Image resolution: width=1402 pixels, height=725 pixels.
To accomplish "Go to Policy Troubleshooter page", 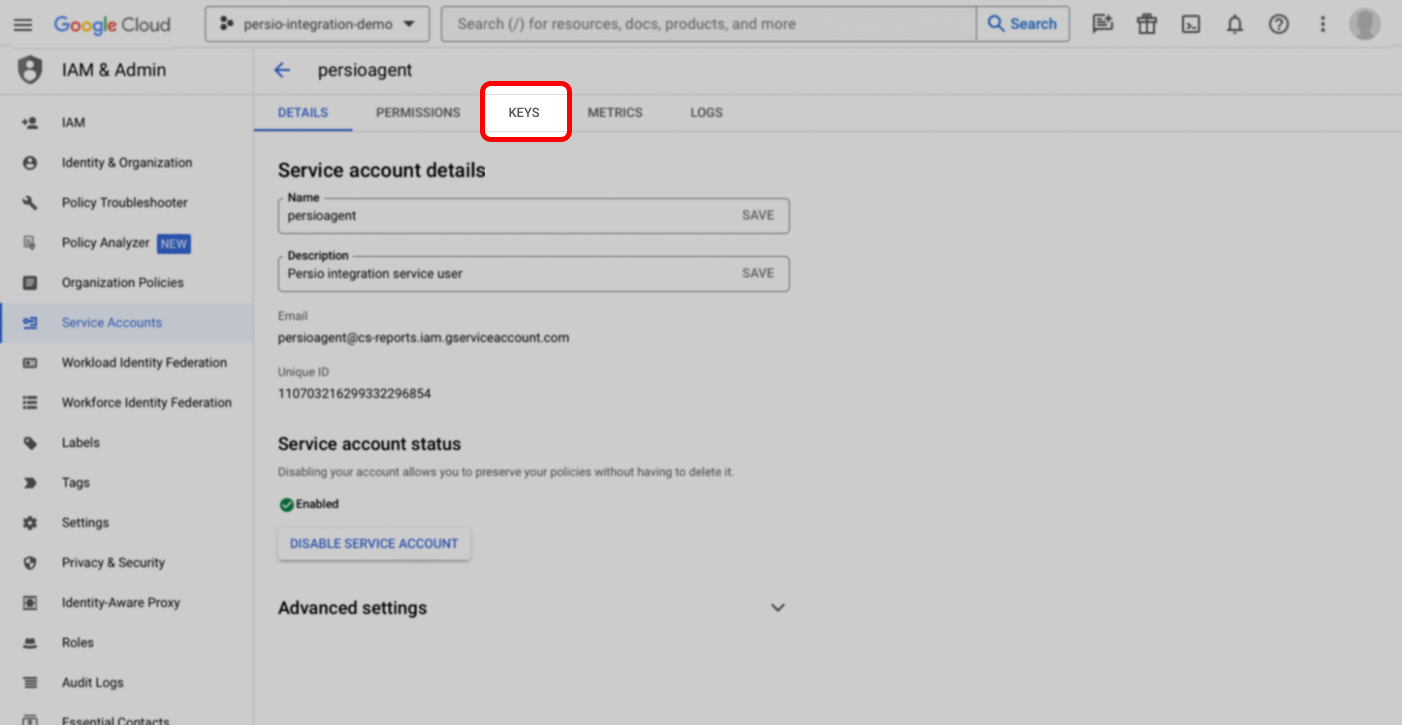I will click(124, 203).
